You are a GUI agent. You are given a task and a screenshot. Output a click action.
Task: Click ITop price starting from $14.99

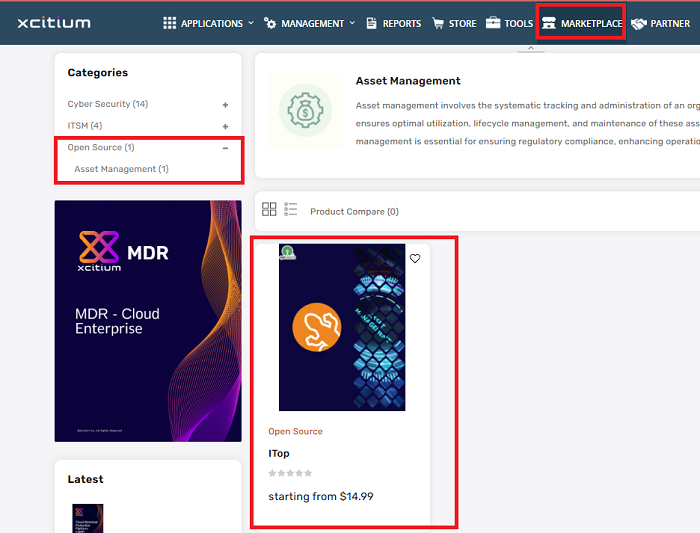tap(321, 496)
